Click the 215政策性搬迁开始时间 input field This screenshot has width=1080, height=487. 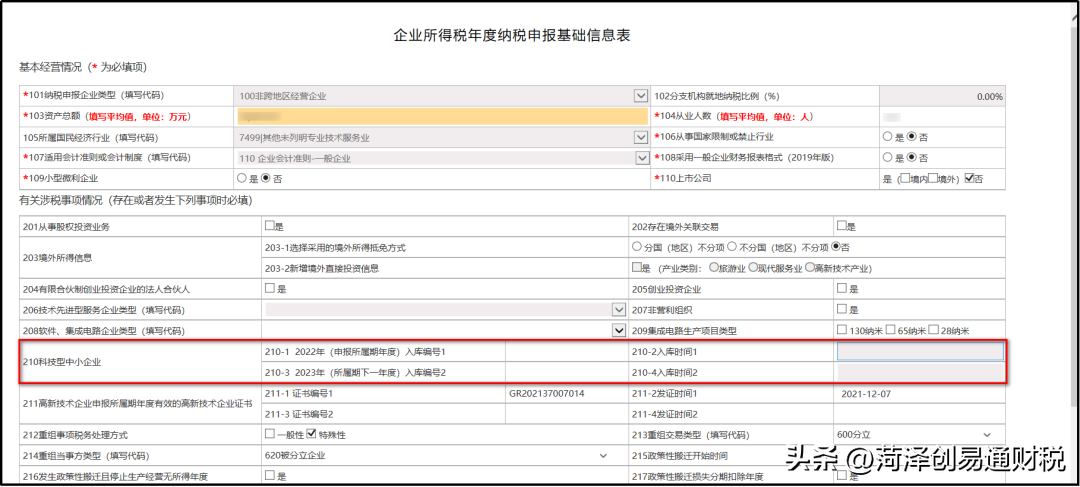(920, 455)
